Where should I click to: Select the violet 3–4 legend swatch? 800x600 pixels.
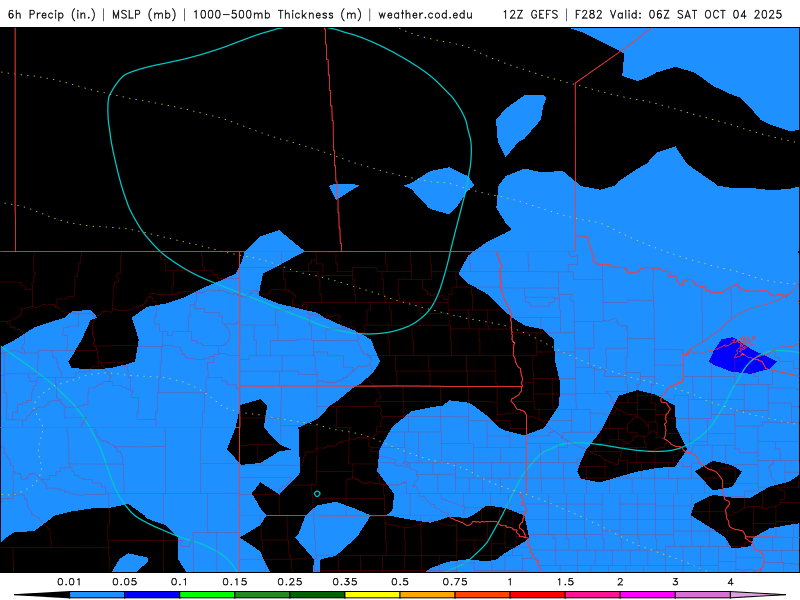(x=703, y=595)
